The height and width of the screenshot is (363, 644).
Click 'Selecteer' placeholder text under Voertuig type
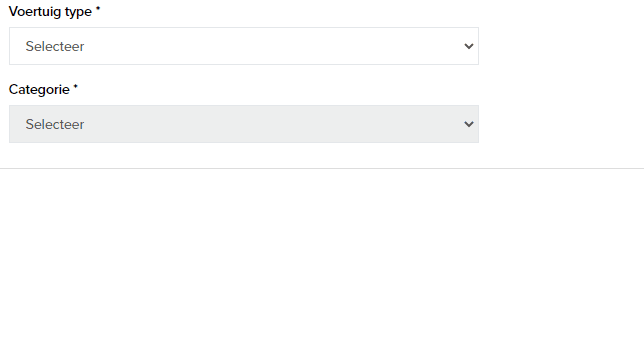click(55, 46)
